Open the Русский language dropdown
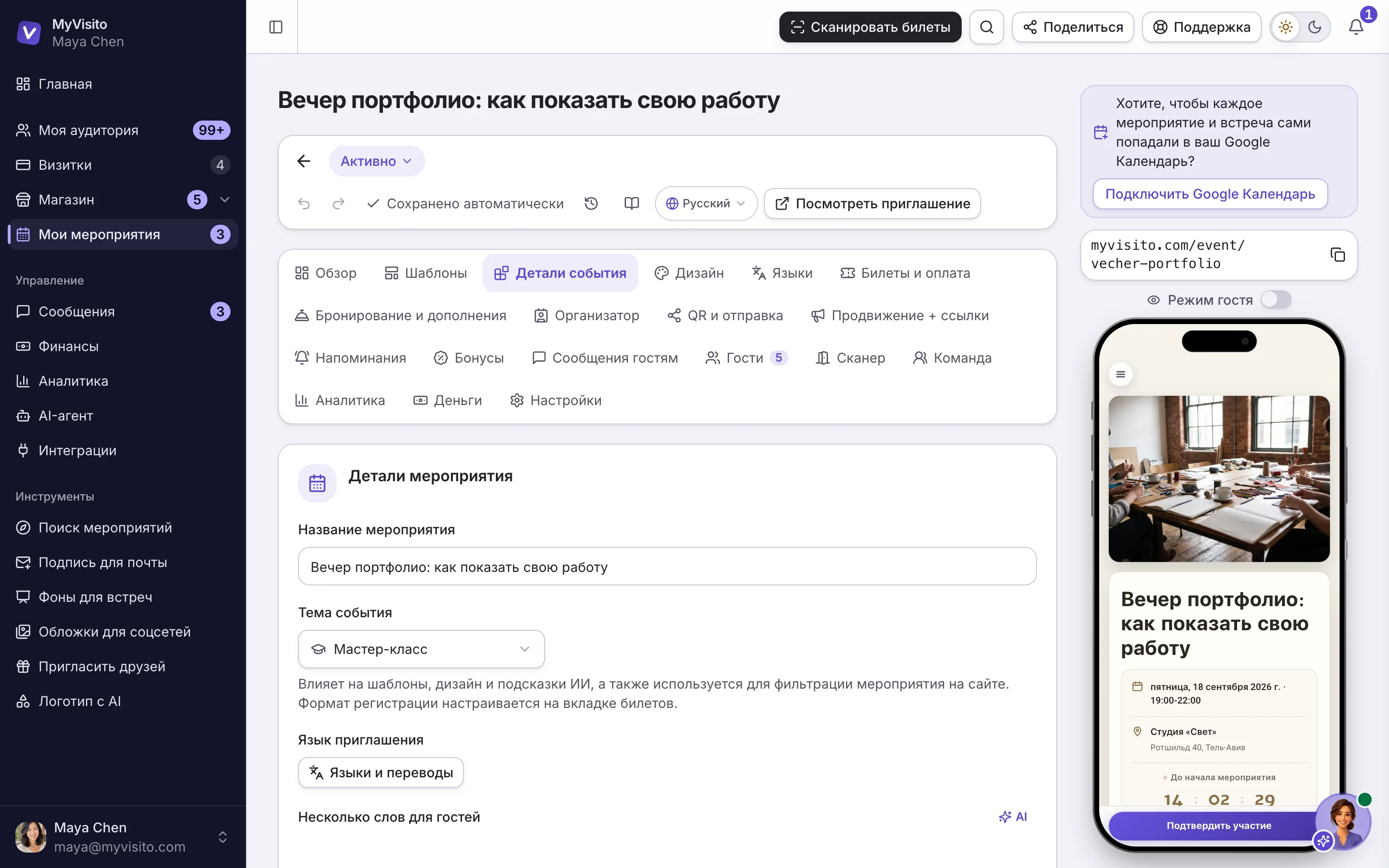Viewport: 1389px width, 868px height. (x=706, y=203)
